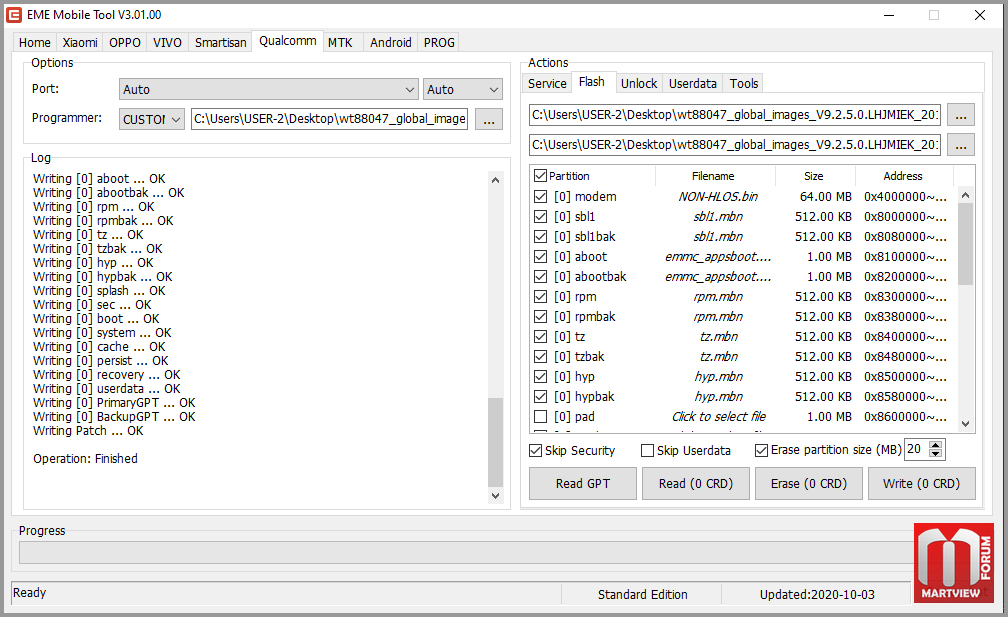Click 'Operation: Finished' log line
The width and height of the screenshot is (1008, 617).
coord(86,458)
